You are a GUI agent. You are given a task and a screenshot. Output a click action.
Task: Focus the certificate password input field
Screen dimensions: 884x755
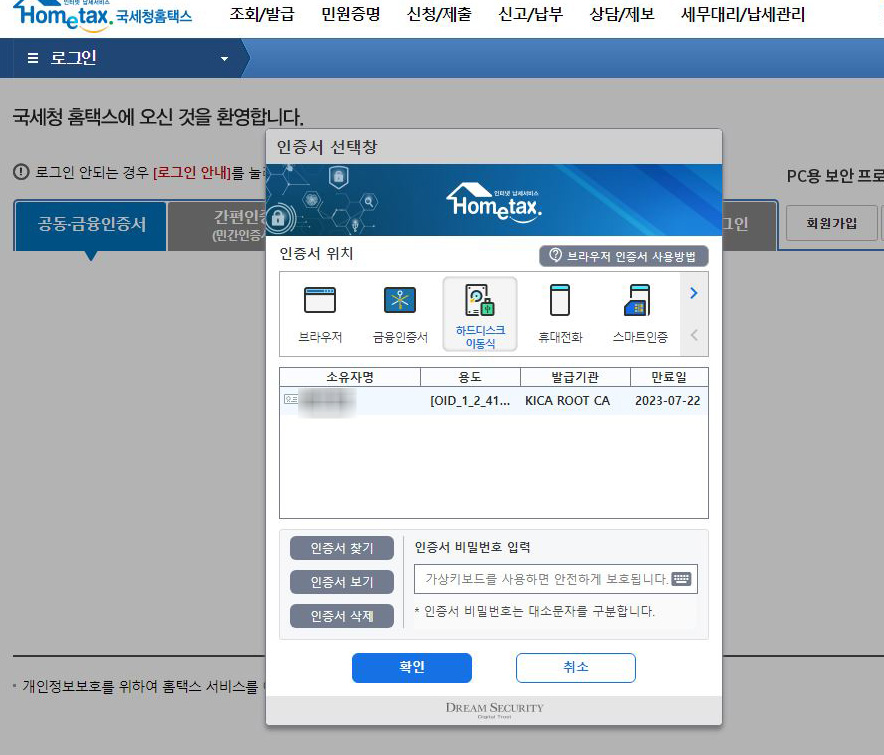coord(555,579)
